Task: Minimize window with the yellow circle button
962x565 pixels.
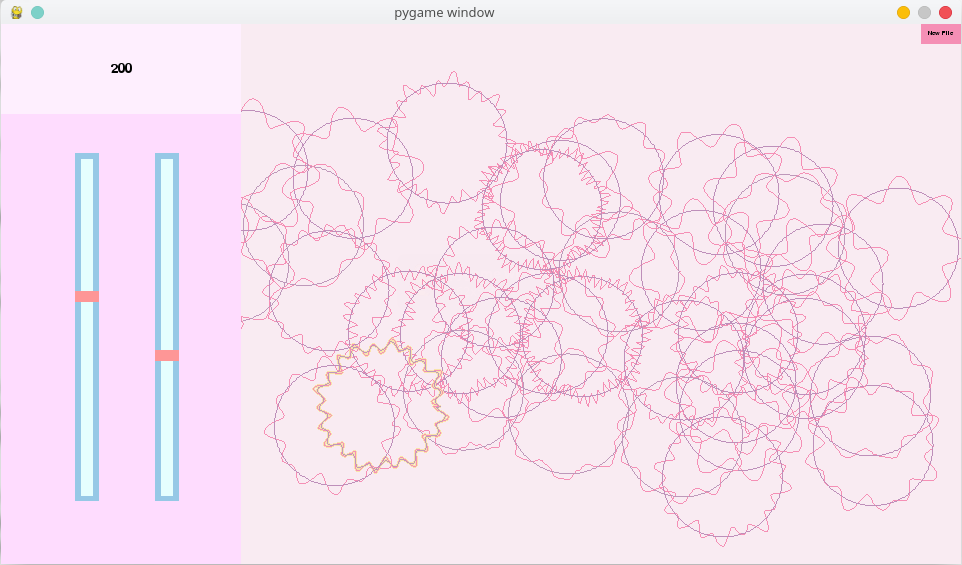Action: coord(903,12)
